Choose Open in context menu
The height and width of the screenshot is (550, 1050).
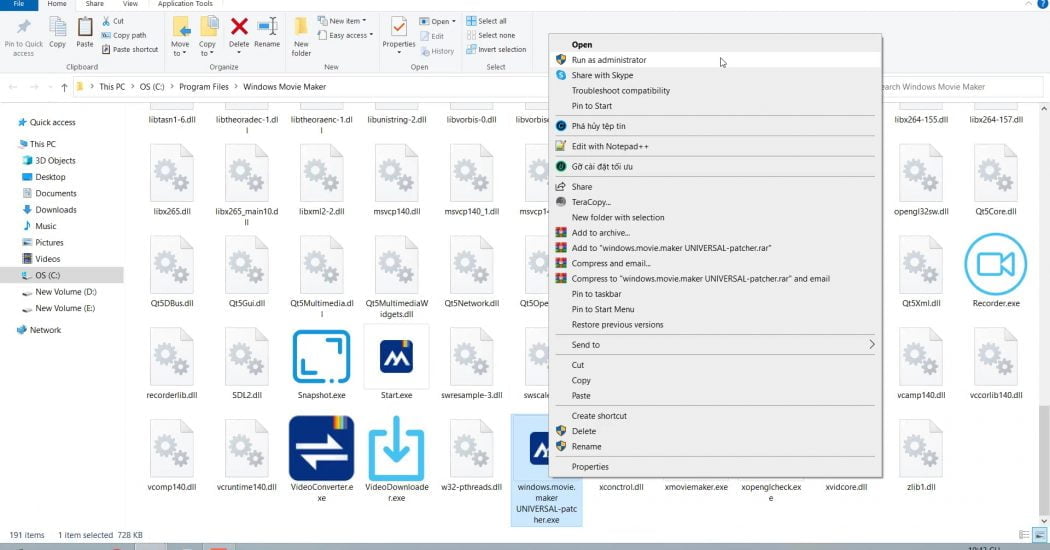715,45
